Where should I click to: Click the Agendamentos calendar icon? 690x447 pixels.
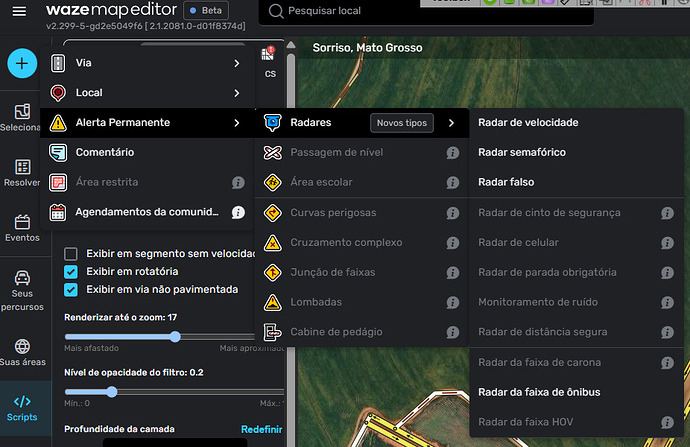tap(58, 213)
